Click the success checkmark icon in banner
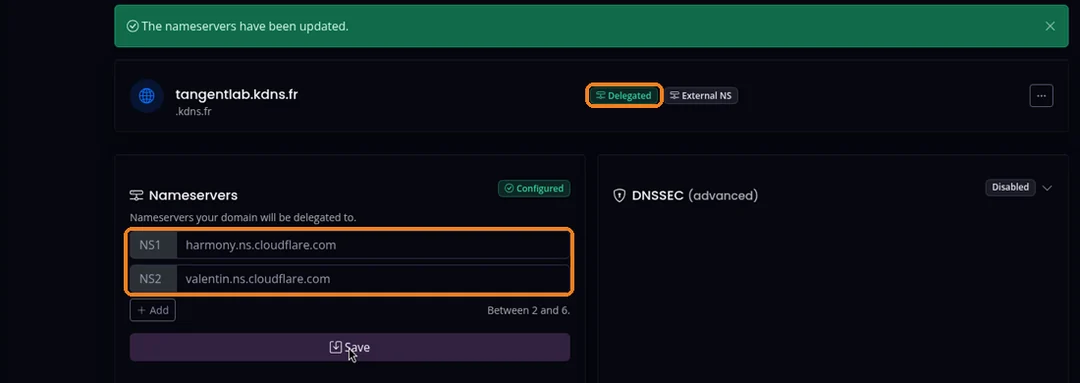1080x383 pixels. [x=133, y=26]
